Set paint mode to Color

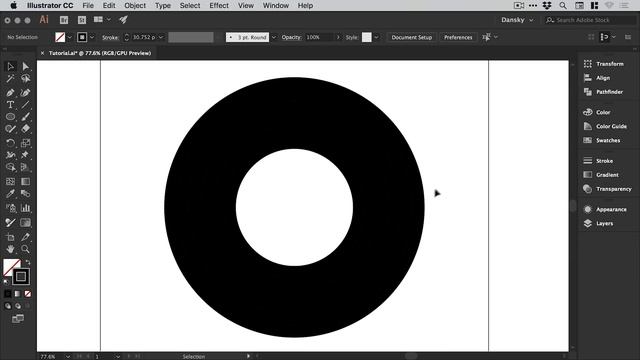pos(8,294)
